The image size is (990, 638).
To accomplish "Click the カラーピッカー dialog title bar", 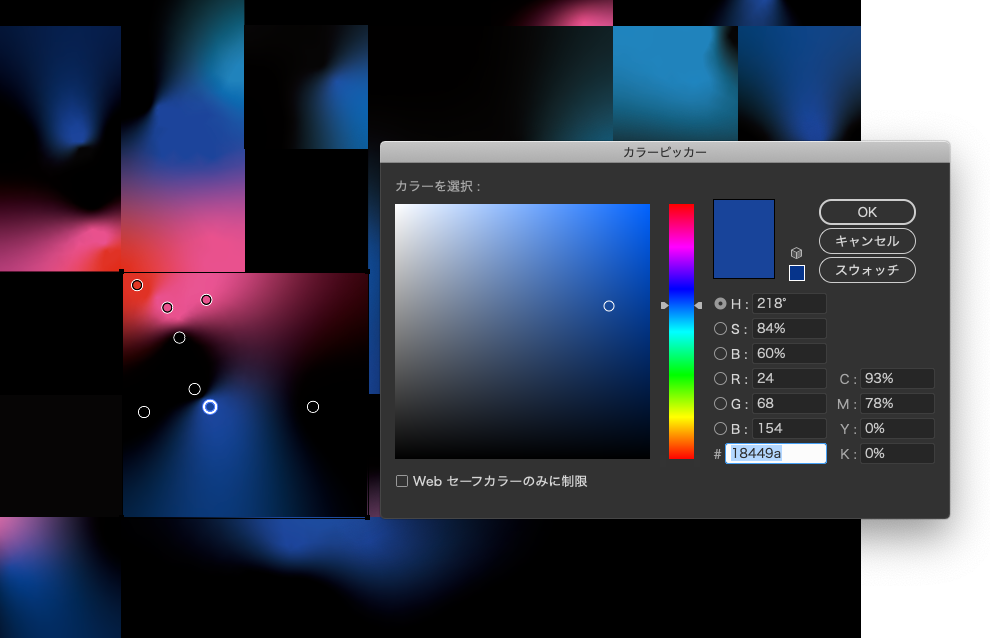I will click(x=665, y=152).
